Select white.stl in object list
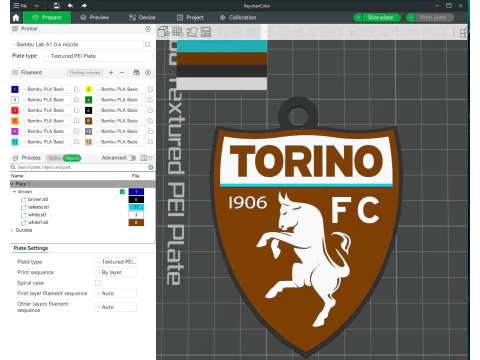This screenshot has width=480, height=360. [x=37, y=215]
